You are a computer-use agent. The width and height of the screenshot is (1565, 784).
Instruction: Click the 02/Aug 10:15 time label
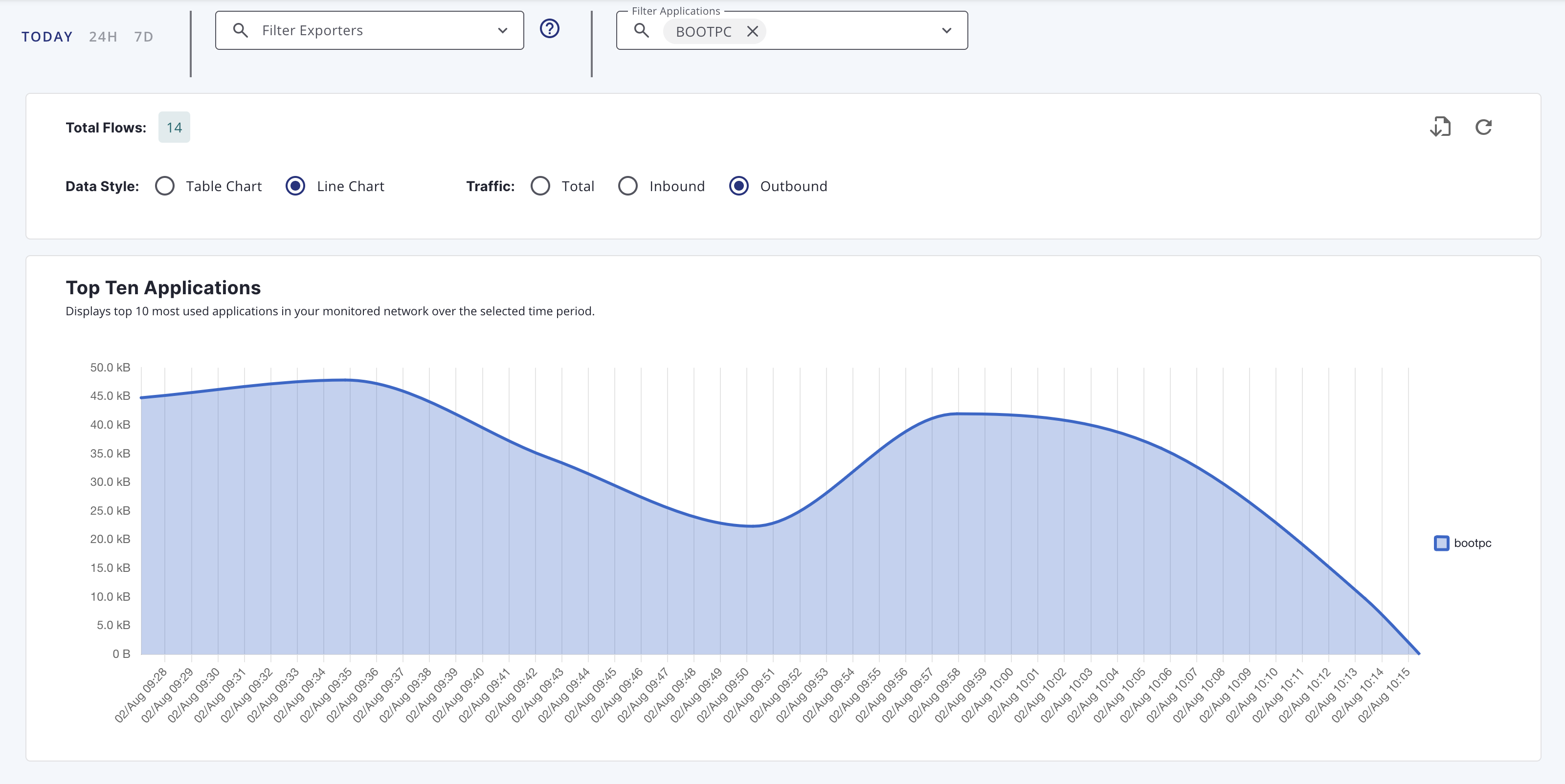(x=1384, y=696)
